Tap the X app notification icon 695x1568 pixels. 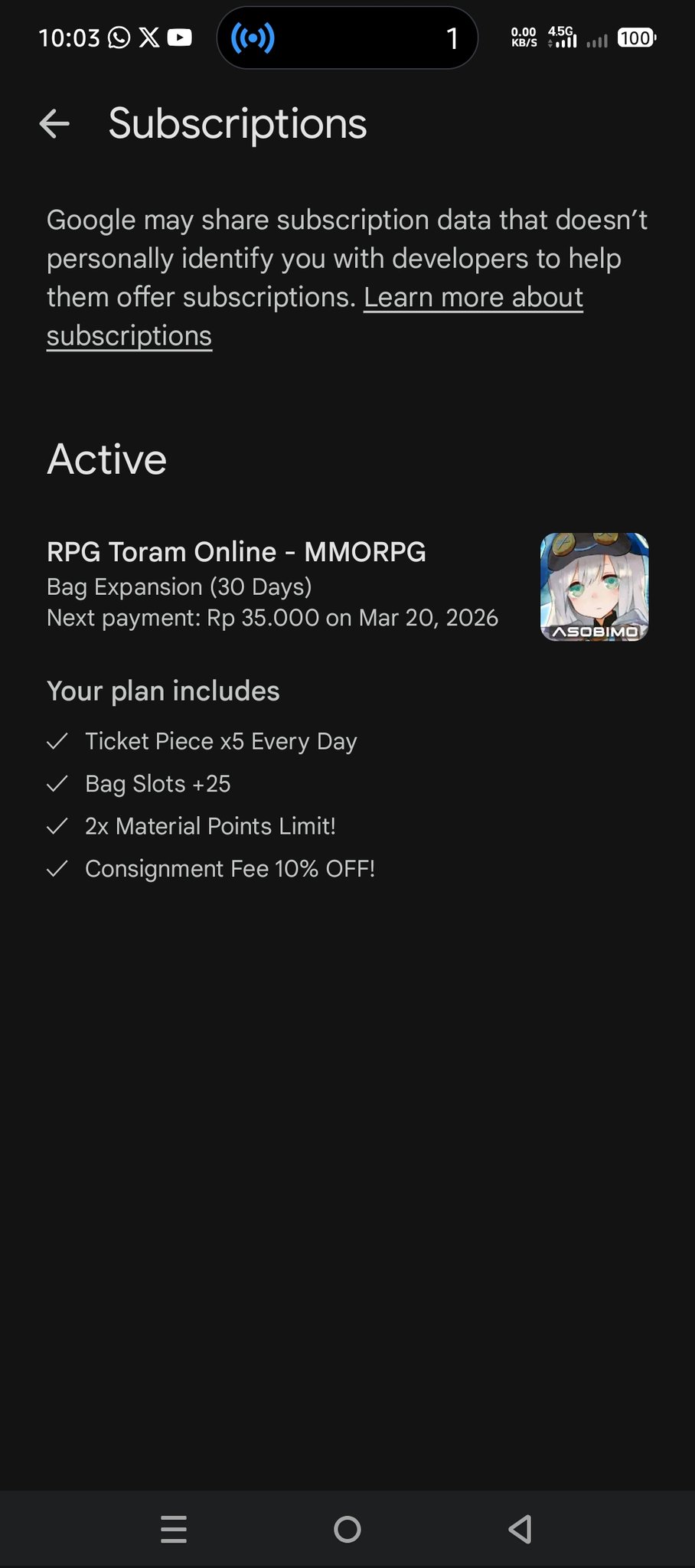point(149,37)
